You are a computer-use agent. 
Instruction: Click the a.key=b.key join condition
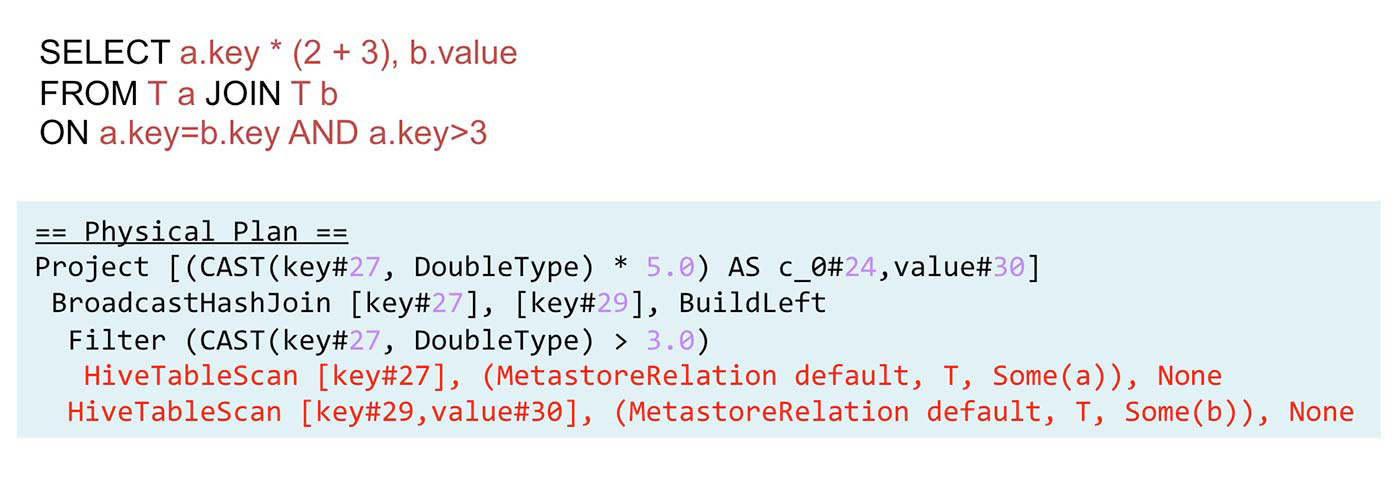click(189, 134)
